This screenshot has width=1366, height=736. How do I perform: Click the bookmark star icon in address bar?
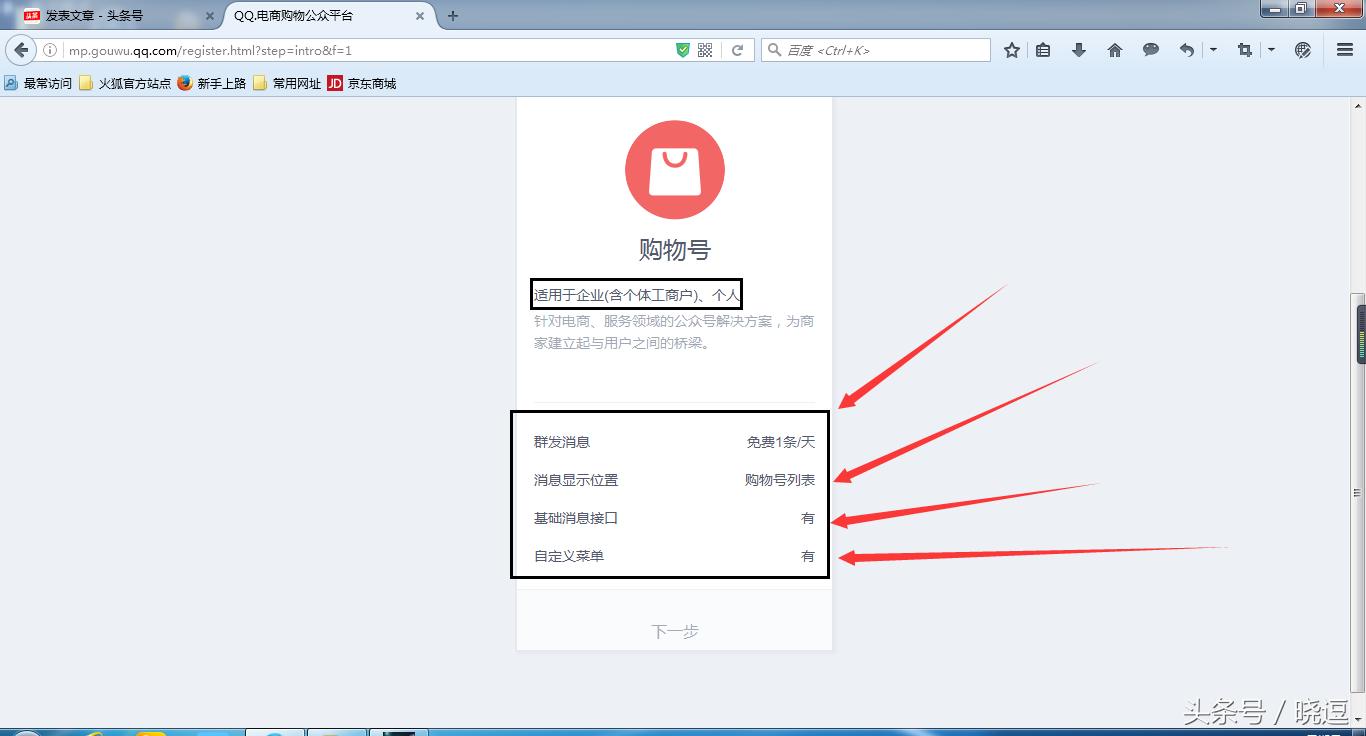pyautogui.click(x=1011, y=49)
